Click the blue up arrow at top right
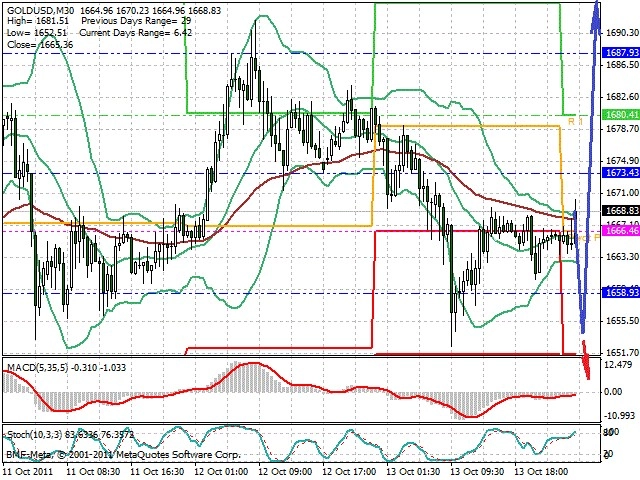The width and height of the screenshot is (640, 480). click(x=596, y=18)
